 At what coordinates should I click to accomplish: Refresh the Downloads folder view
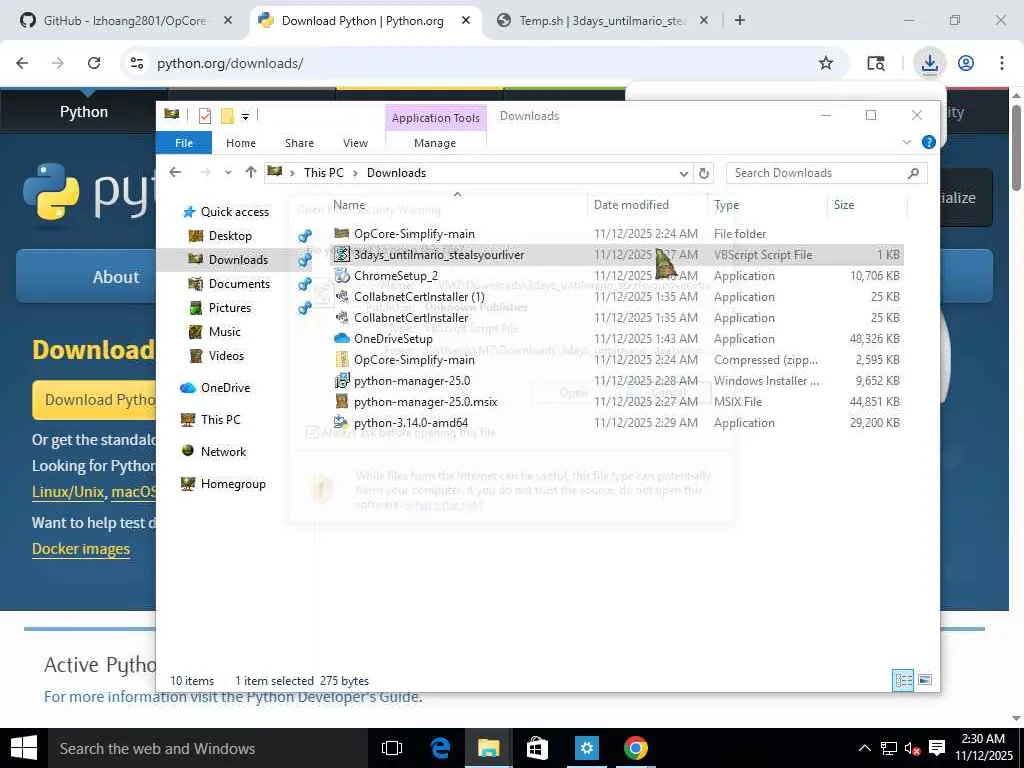point(703,173)
